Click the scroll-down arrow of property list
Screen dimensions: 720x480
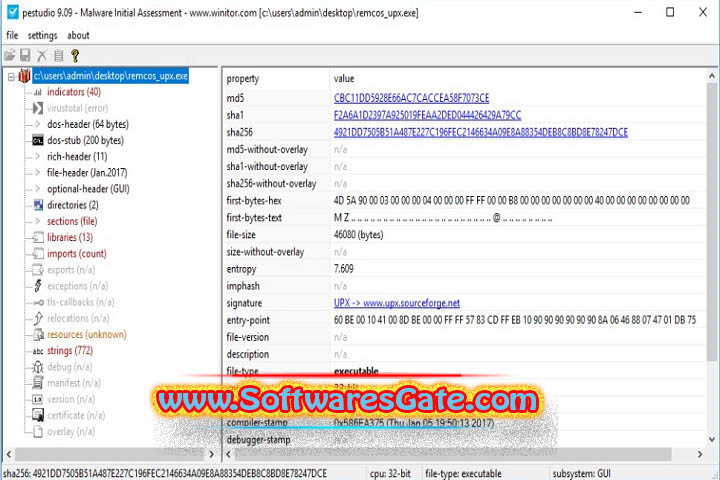pos(712,439)
